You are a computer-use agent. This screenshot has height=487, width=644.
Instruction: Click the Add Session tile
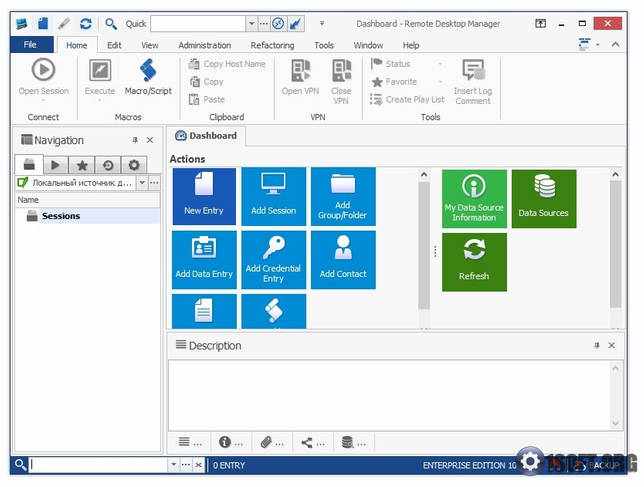(274, 196)
